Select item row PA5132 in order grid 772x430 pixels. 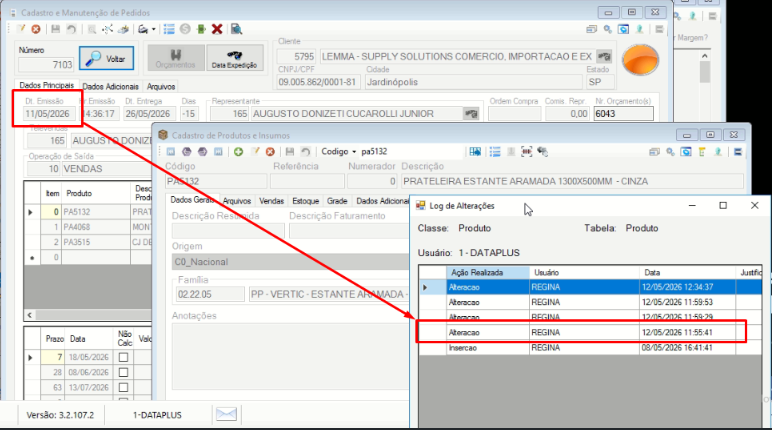pyautogui.click(x=88, y=212)
